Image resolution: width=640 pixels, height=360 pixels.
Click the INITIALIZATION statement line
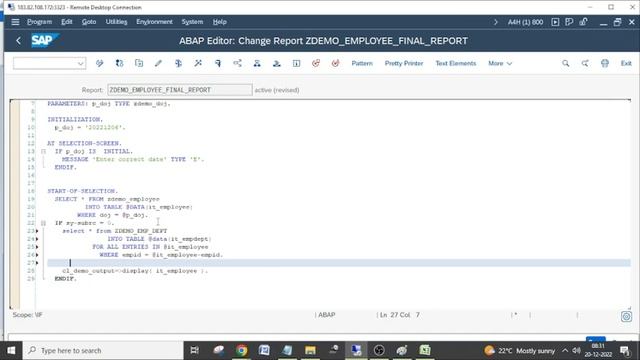75,120
